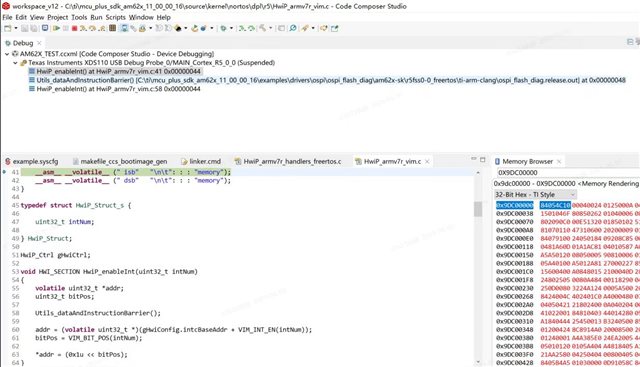The height and width of the screenshot is (367, 640).
Task: Open the padlock icon dropdown arrow
Action: (x=150, y=28)
